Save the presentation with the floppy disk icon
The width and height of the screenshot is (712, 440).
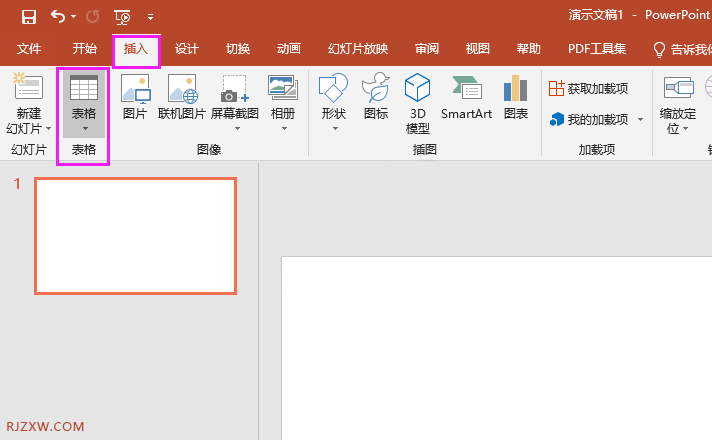click(29, 17)
